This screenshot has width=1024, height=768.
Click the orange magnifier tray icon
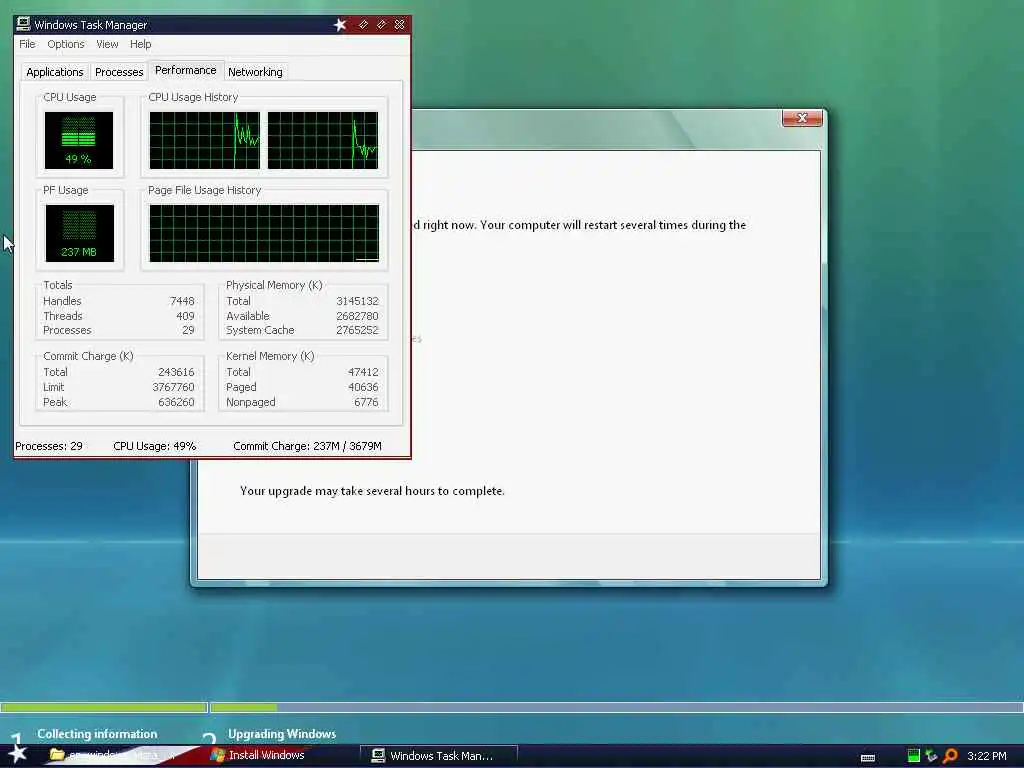pyautogui.click(x=950, y=756)
